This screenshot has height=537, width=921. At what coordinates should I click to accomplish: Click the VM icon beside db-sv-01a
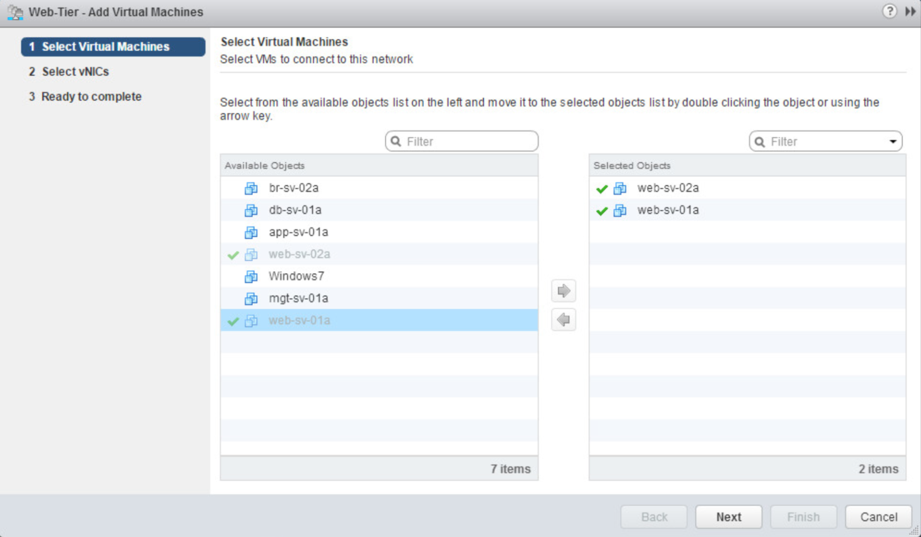tap(251, 210)
